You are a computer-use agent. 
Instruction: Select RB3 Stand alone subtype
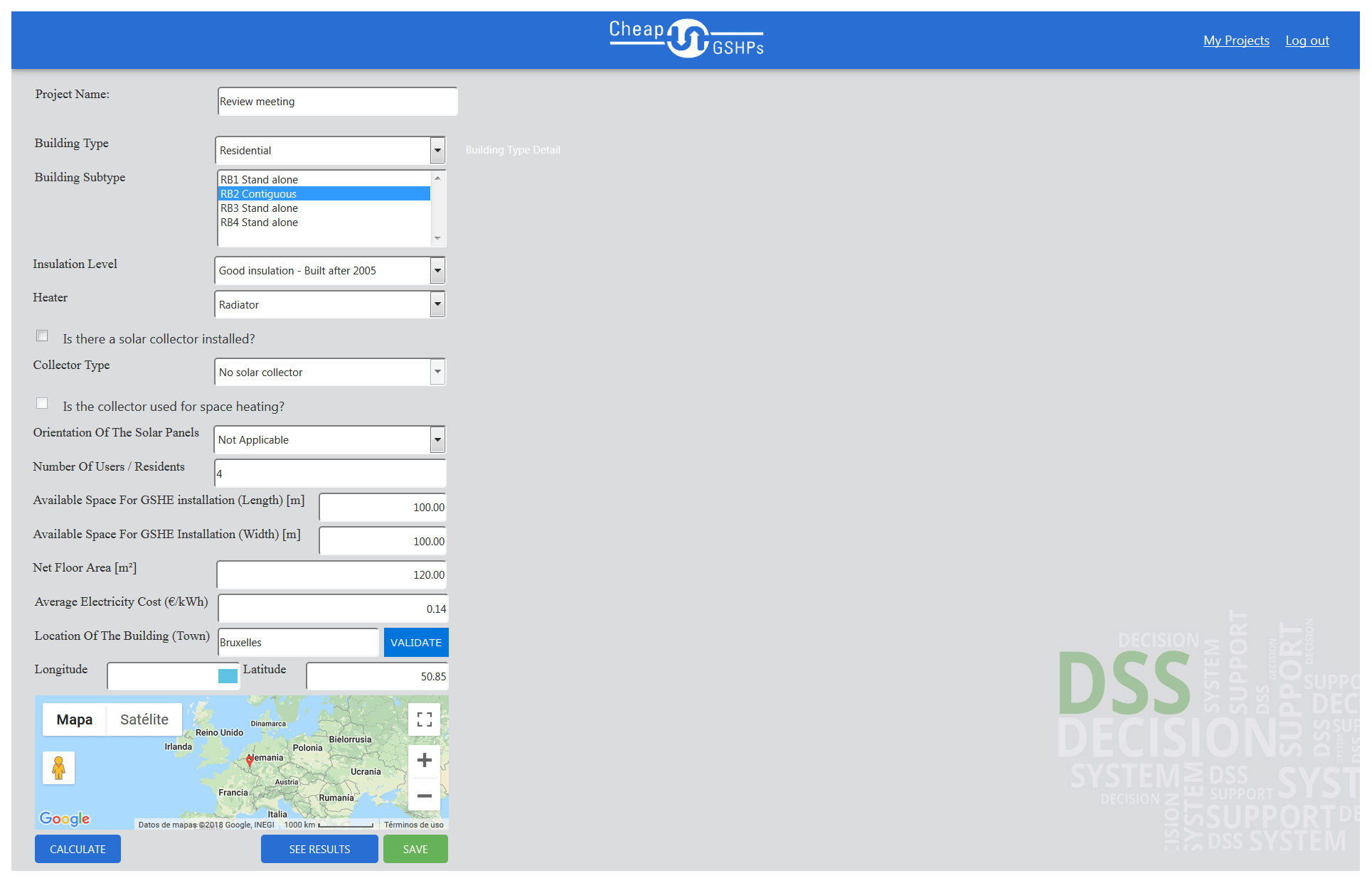click(260, 208)
